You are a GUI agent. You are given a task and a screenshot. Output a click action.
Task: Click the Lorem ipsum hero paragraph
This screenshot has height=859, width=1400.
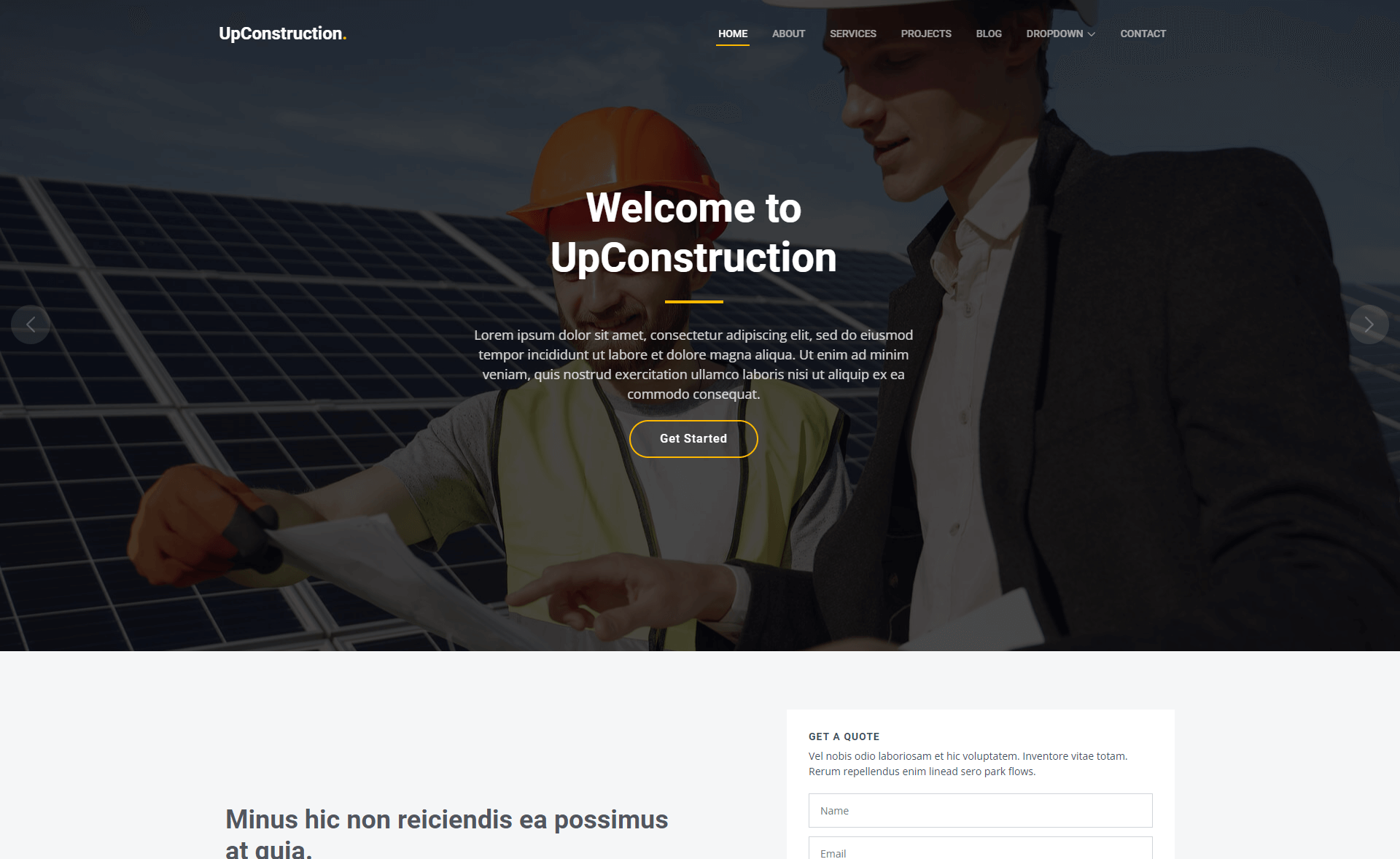click(693, 364)
